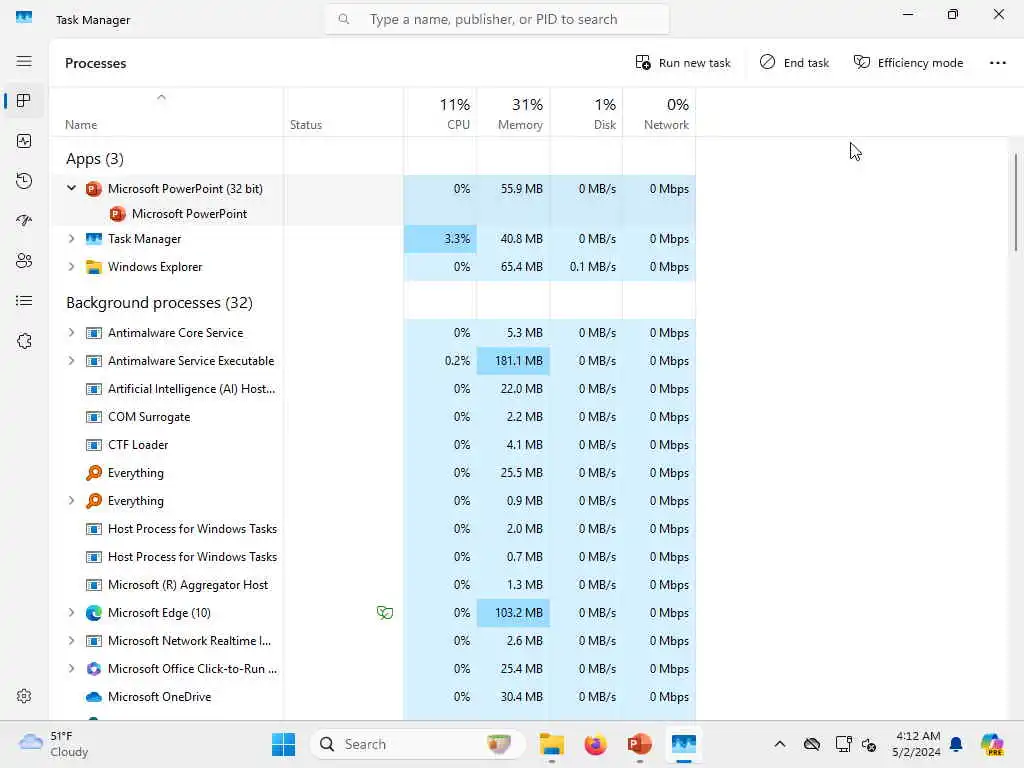Viewport: 1024px width, 768px height.
Task: Open Startup apps sidebar page
Action: (x=24, y=221)
